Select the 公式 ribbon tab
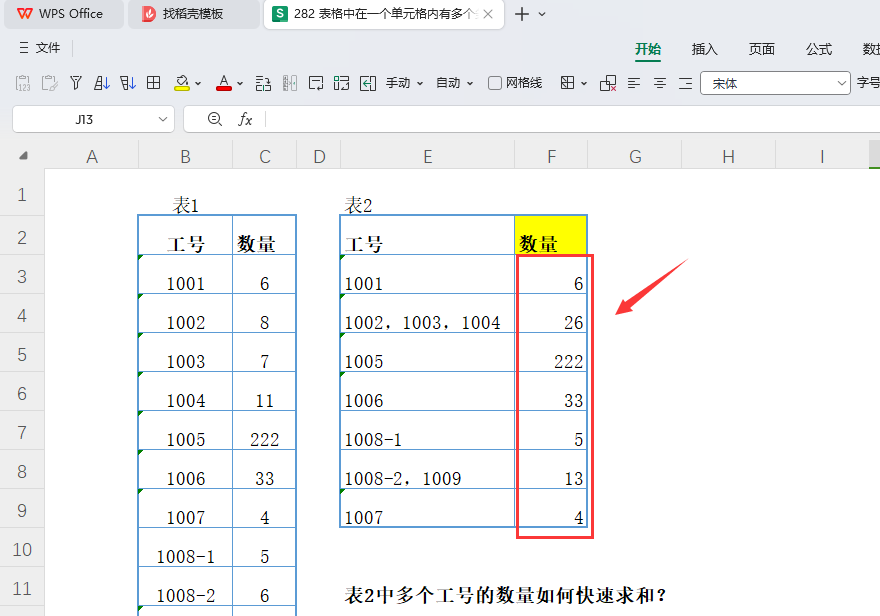Image resolution: width=880 pixels, height=616 pixels. tap(819, 49)
